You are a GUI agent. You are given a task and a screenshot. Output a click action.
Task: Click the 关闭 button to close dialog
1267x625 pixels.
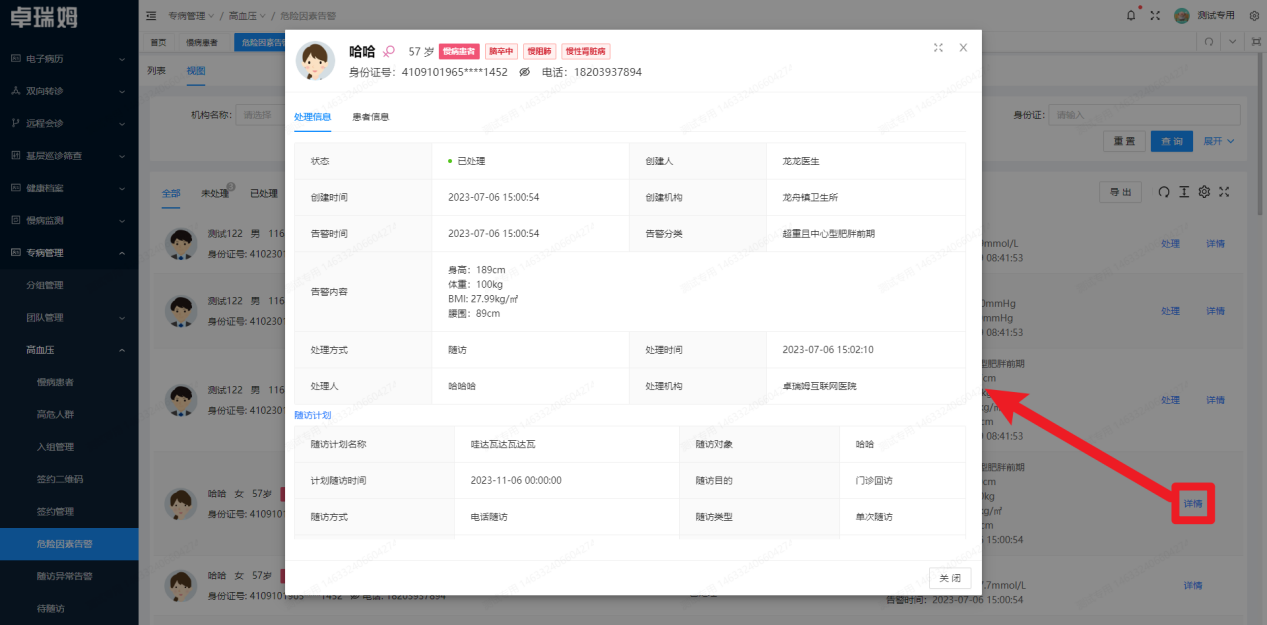[x=949, y=578]
